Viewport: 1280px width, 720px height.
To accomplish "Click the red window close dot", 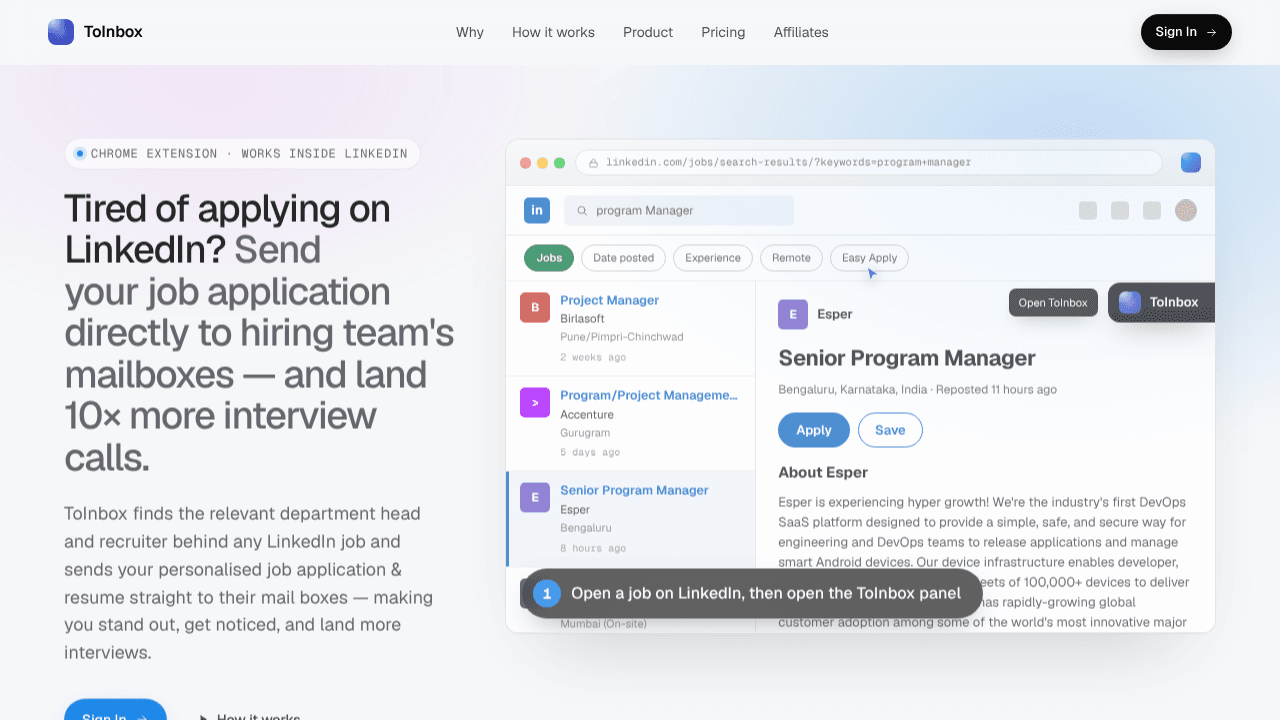I will tap(526, 163).
